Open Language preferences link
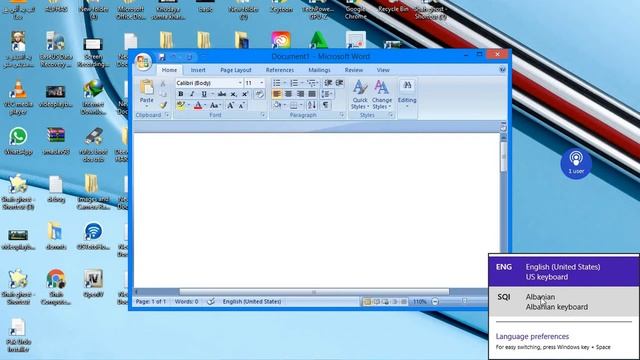Image resolution: width=640 pixels, height=360 pixels. point(532,336)
